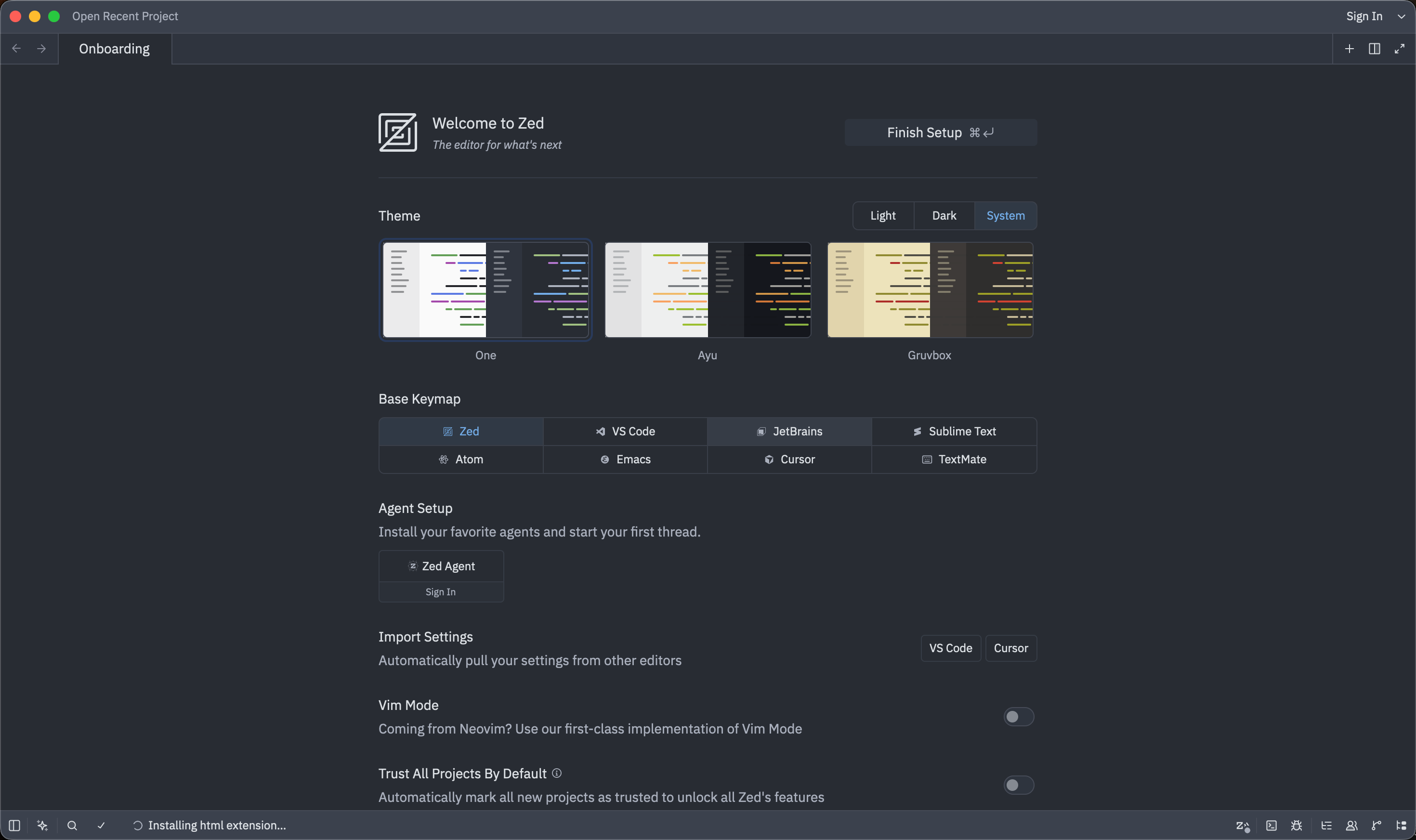Choose the Atom base keymap
The image size is (1416, 840).
[x=460, y=459]
